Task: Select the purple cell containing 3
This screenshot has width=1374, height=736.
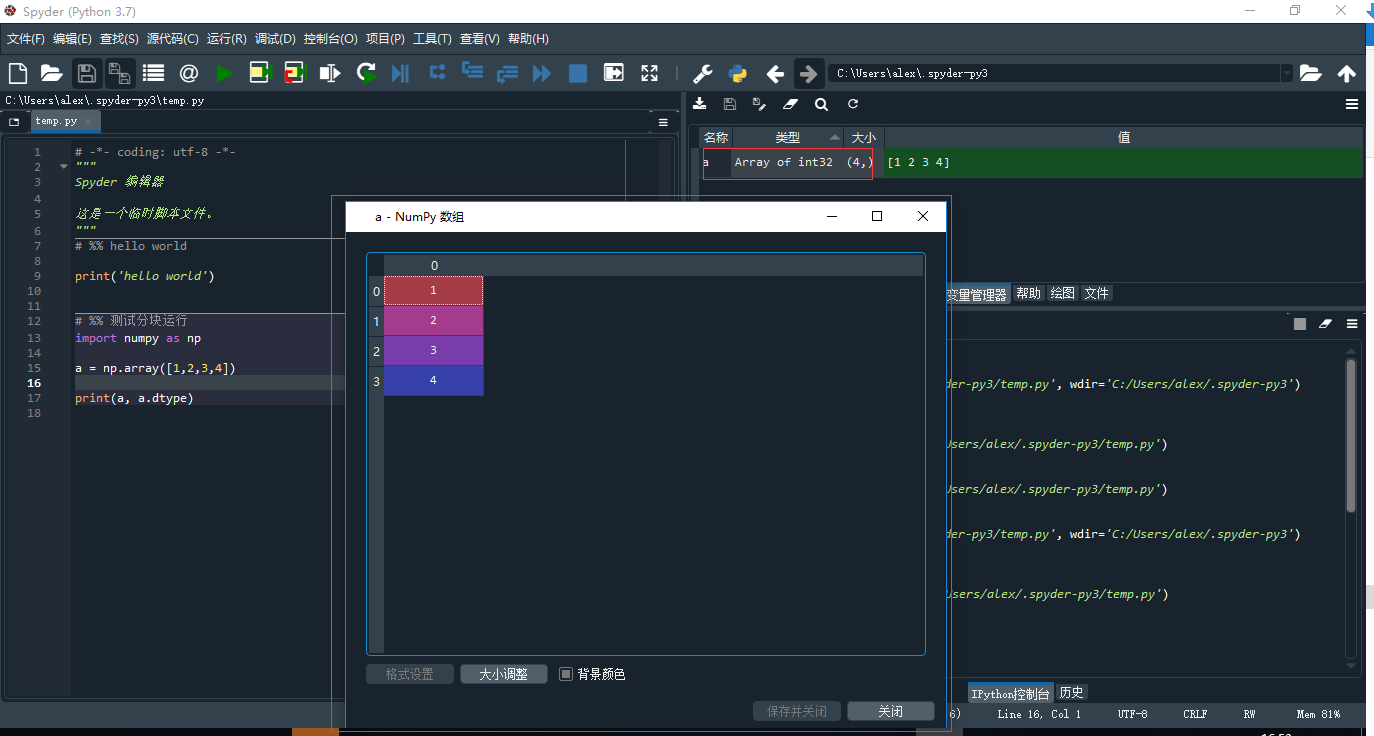Action: (433, 351)
